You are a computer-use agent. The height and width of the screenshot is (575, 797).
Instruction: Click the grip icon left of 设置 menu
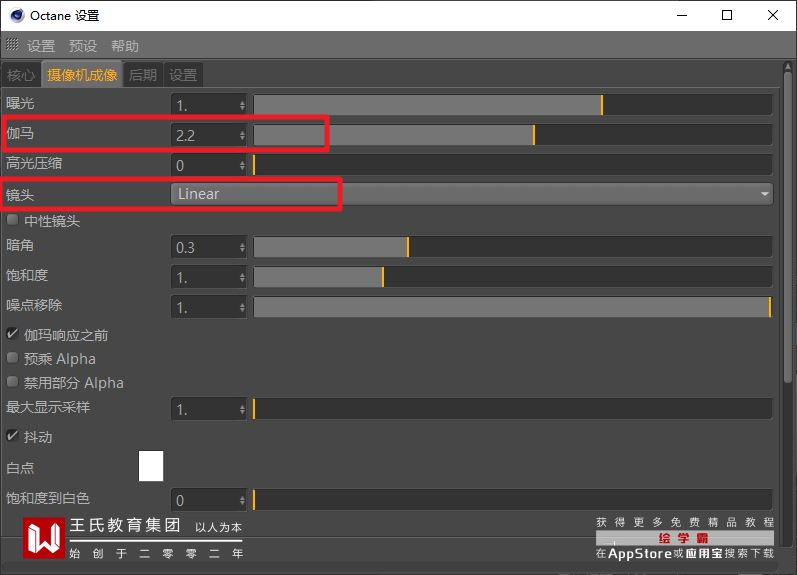click(12, 45)
